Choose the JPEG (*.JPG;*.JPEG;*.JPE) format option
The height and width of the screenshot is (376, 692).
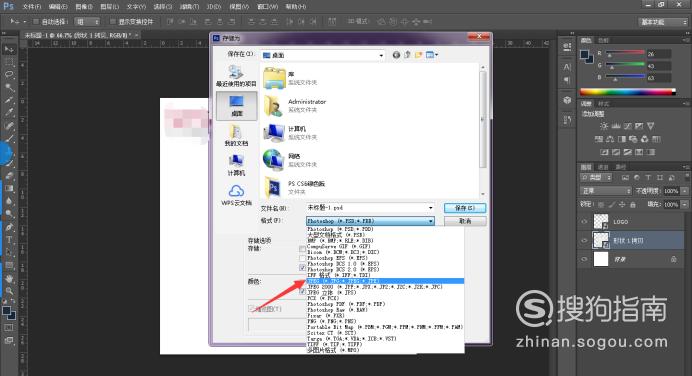tap(385, 281)
